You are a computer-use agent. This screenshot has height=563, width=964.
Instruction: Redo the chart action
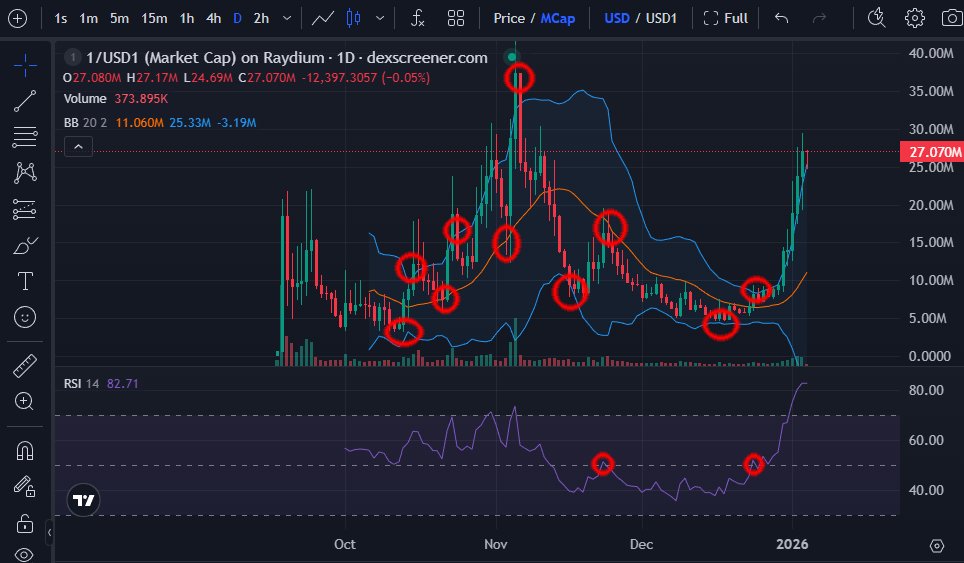(819, 18)
